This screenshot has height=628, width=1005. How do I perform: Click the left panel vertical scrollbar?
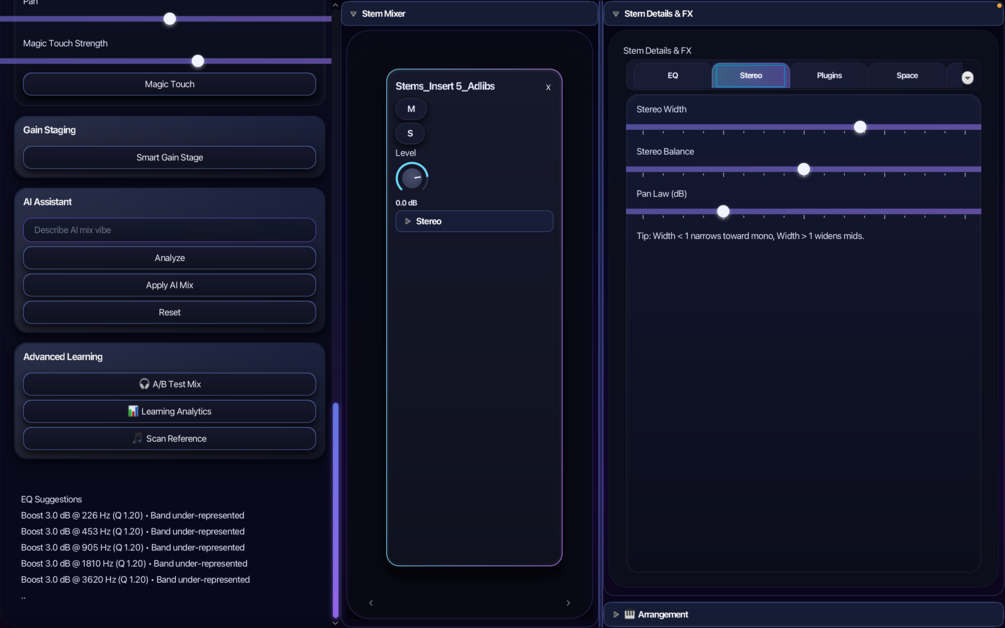point(335,509)
